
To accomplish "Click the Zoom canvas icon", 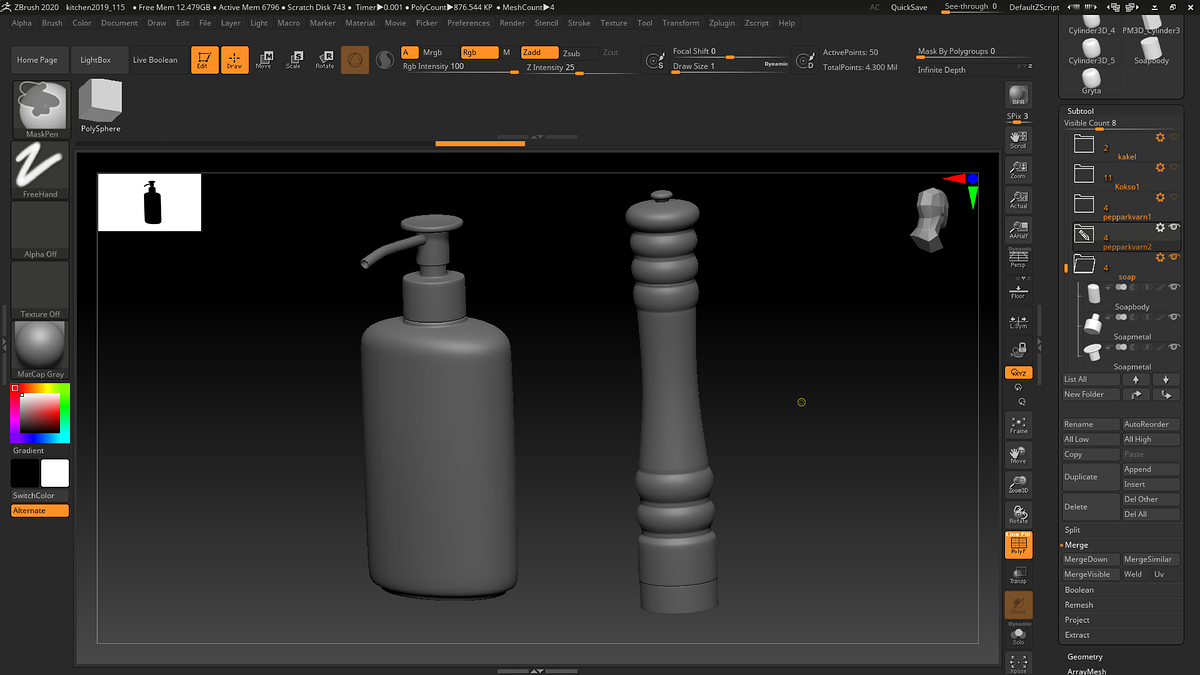I will coord(1018,169).
